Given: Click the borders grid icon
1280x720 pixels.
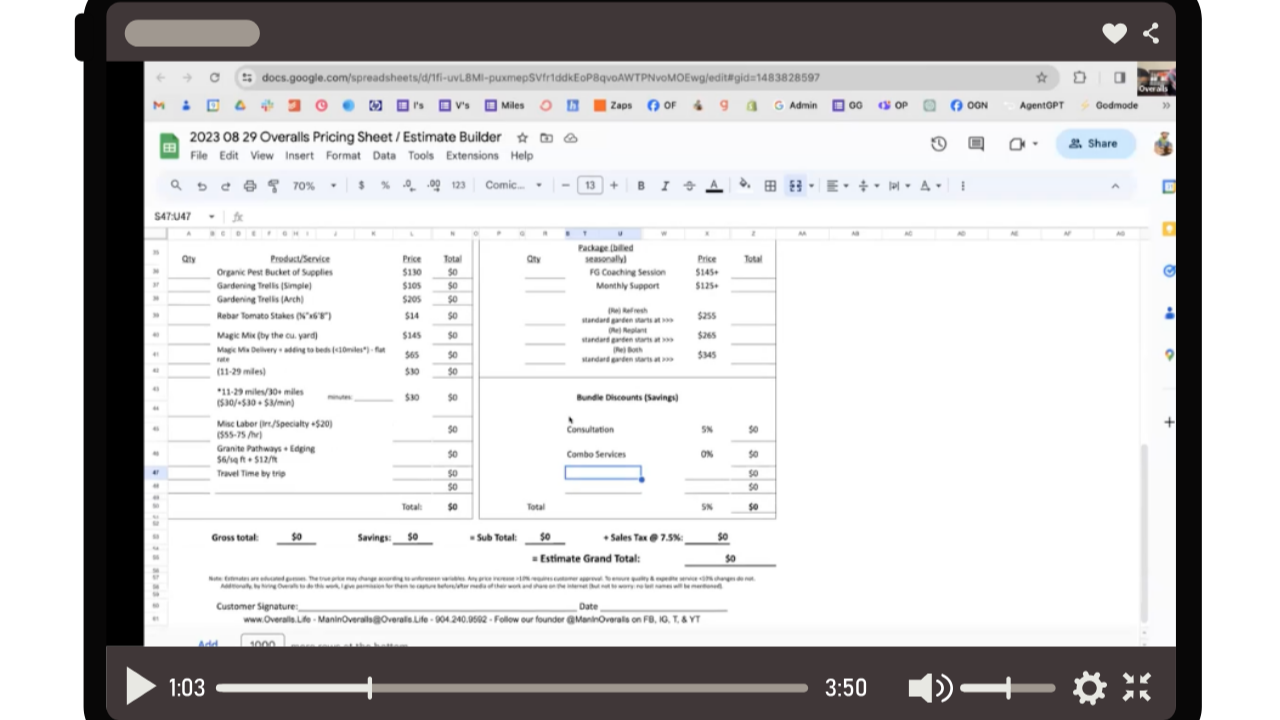Looking at the screenshot, I should (770, 186).
